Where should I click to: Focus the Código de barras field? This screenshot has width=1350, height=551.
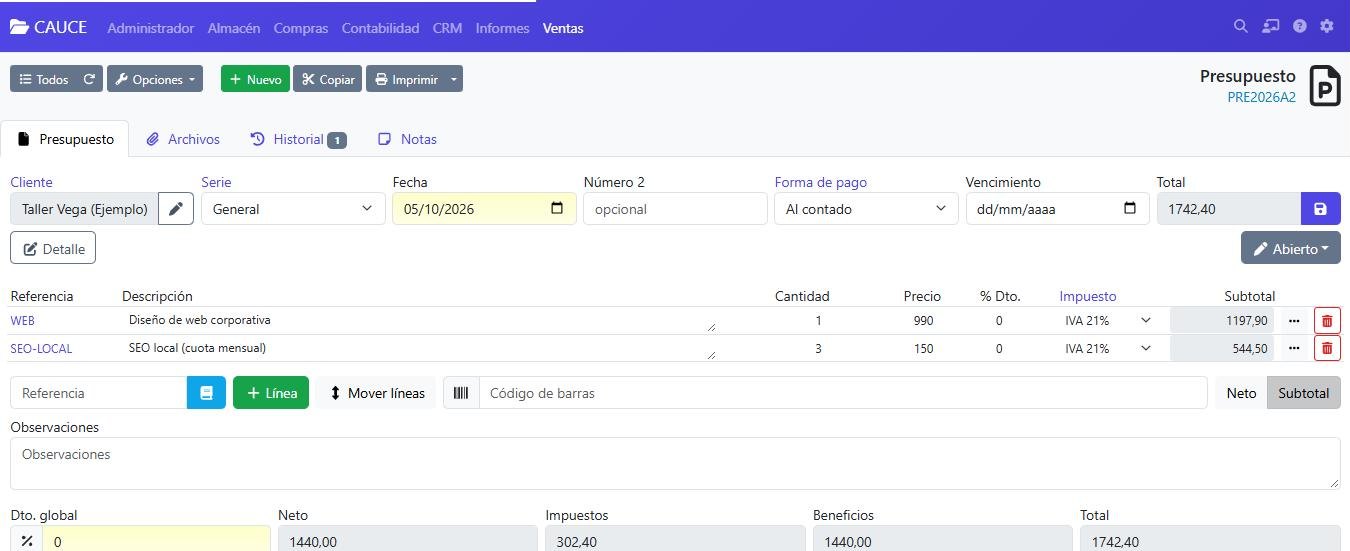[843, 393]
